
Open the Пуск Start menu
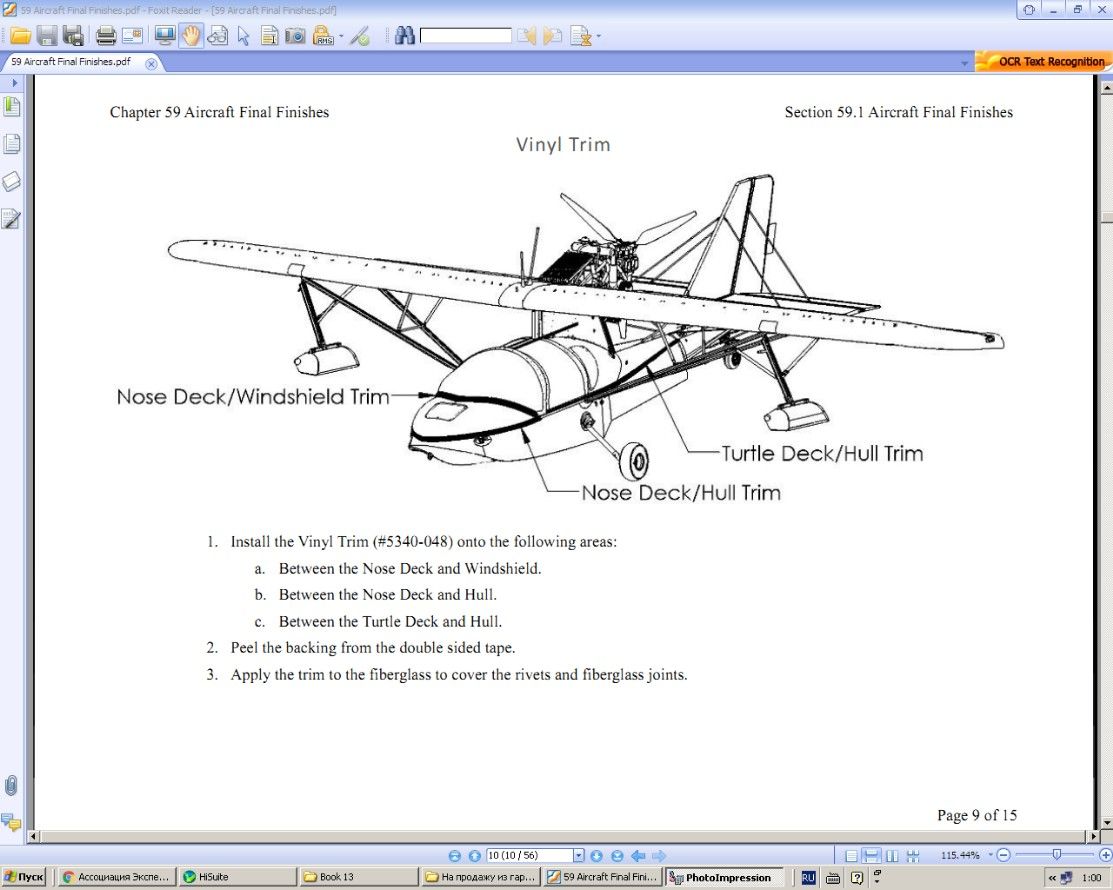point(24,877)
